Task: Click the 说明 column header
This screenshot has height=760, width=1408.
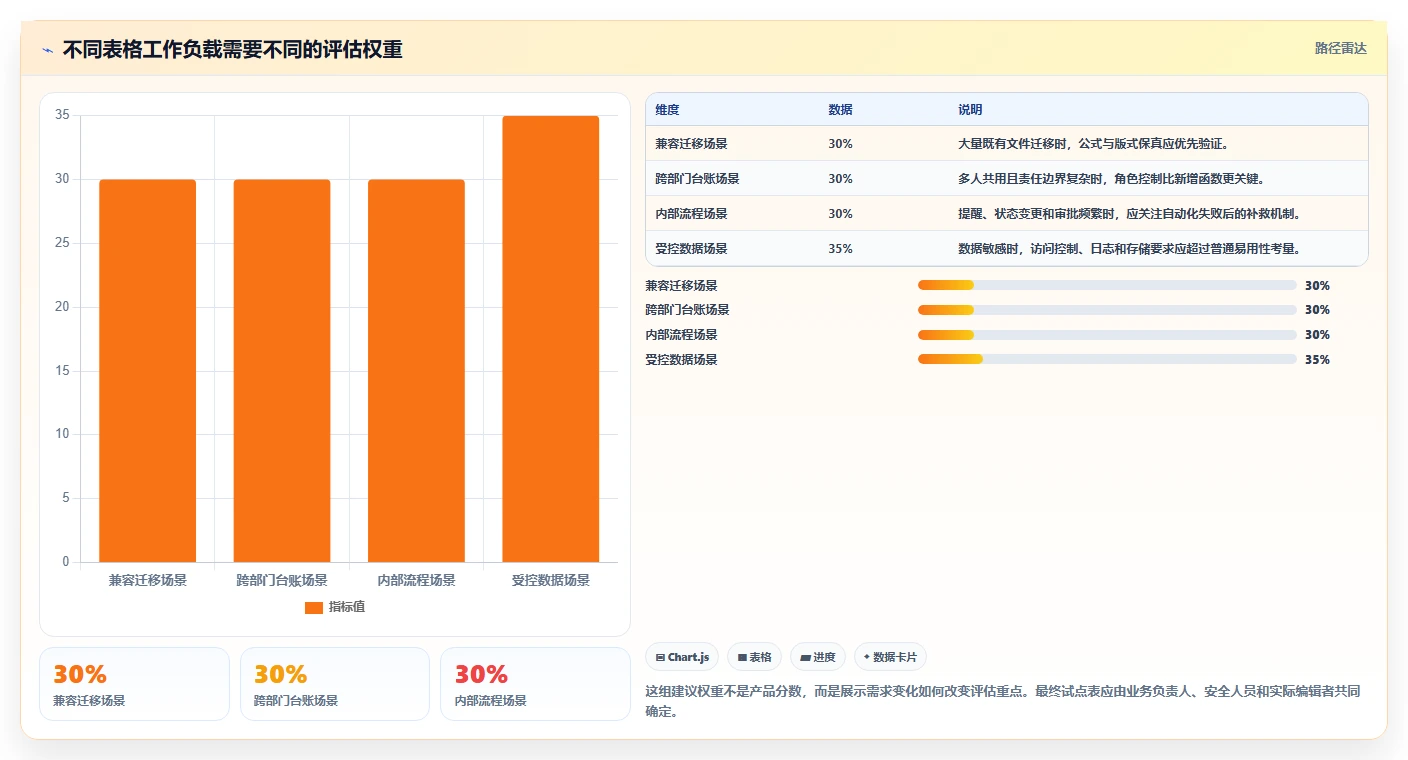Action: pyautogui.click(x=970, y=110)
